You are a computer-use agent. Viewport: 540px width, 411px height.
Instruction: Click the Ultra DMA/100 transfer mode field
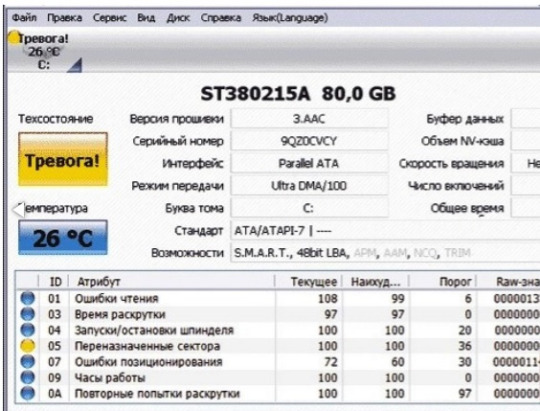click(x=309, y=186)
